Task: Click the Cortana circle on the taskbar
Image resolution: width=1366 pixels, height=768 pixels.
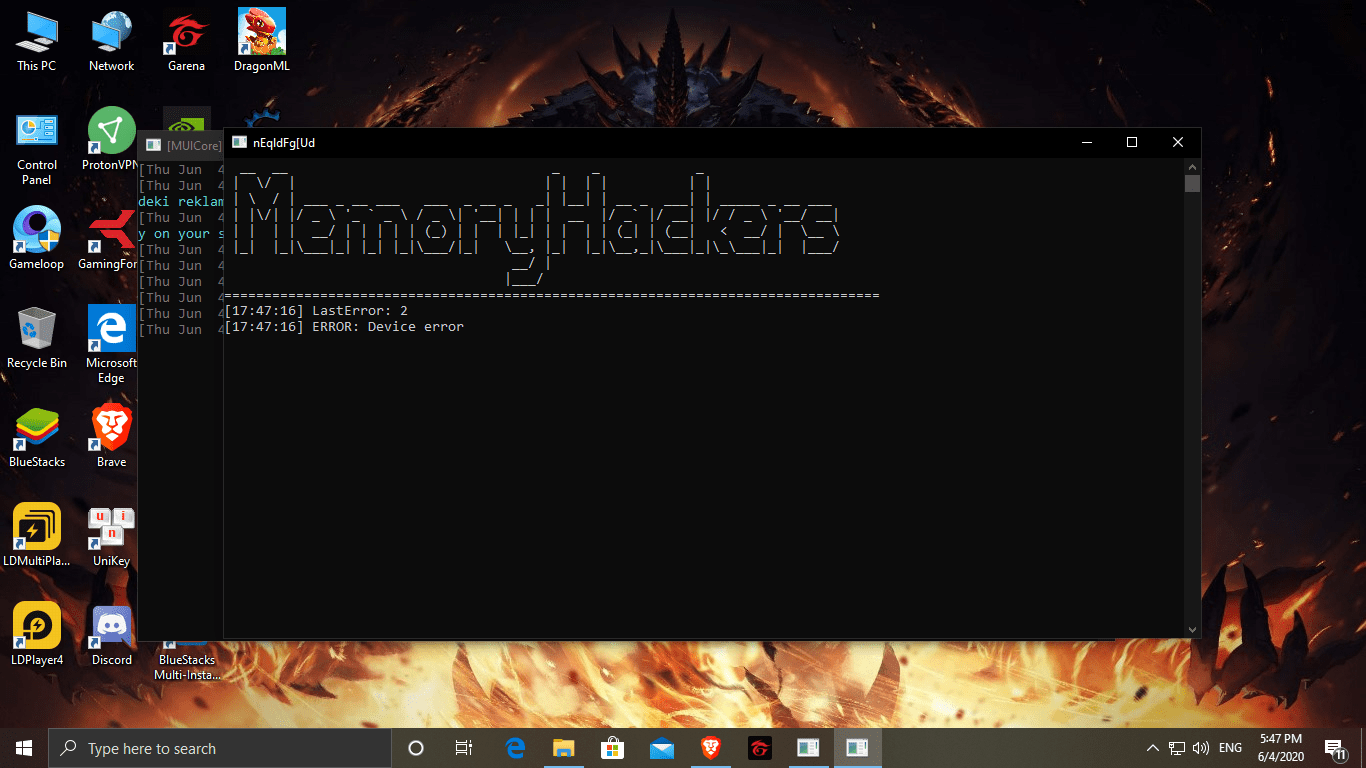Action: (x=416, y=748)
